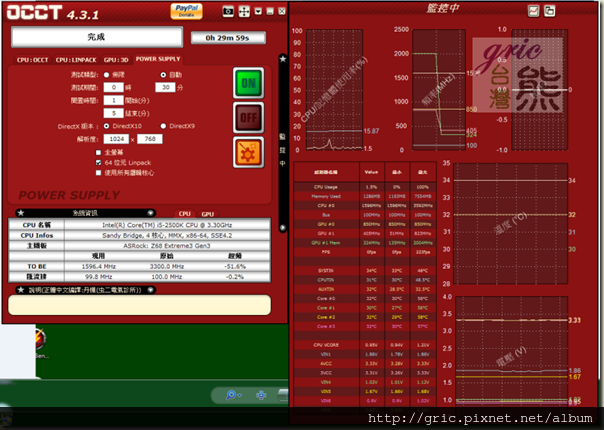
Task: Click the AVCC voltage row in the sensor table
Action: coord(365,364)
